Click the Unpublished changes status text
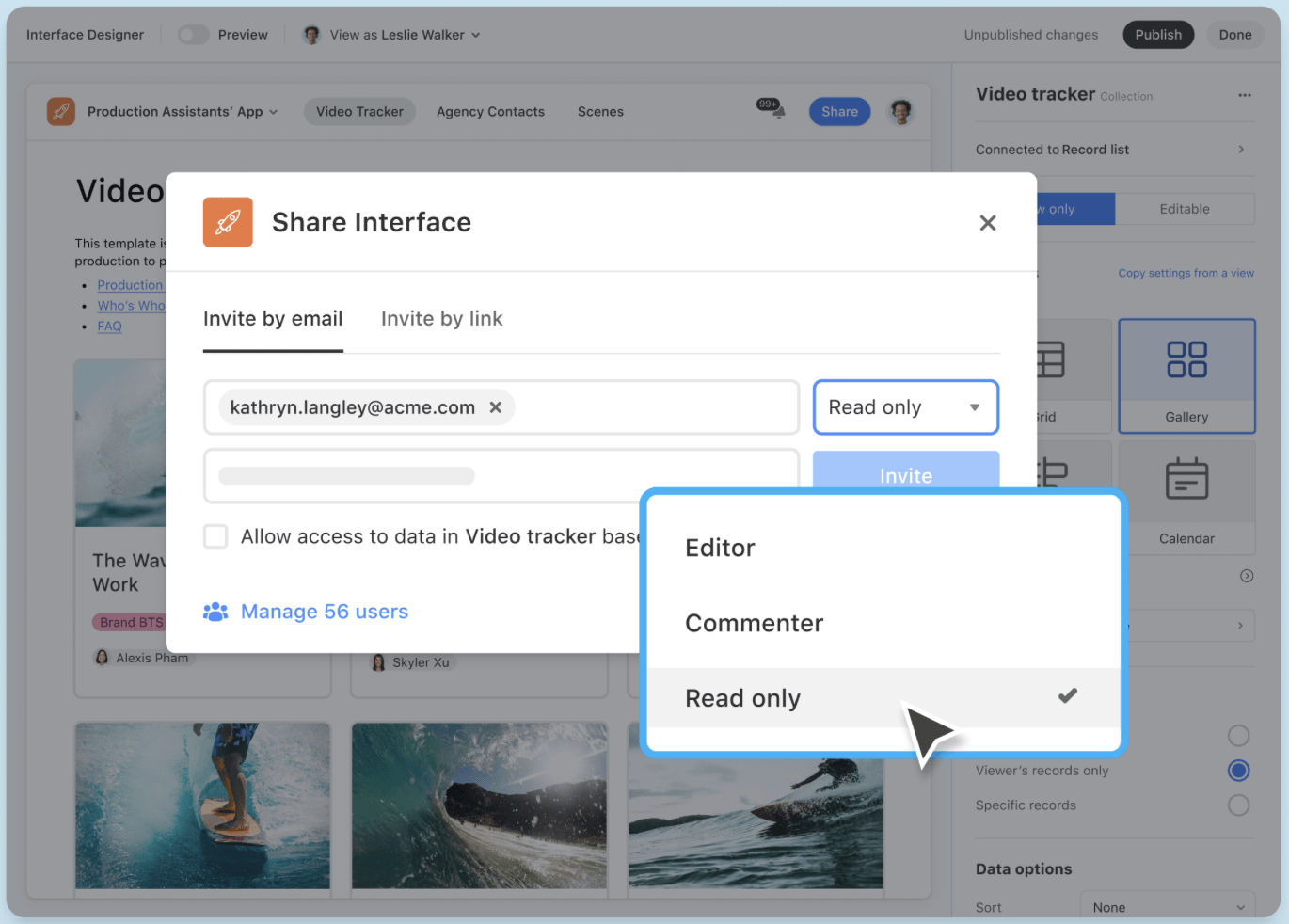The image size is (1289, 924). [x=1031, y=35]
